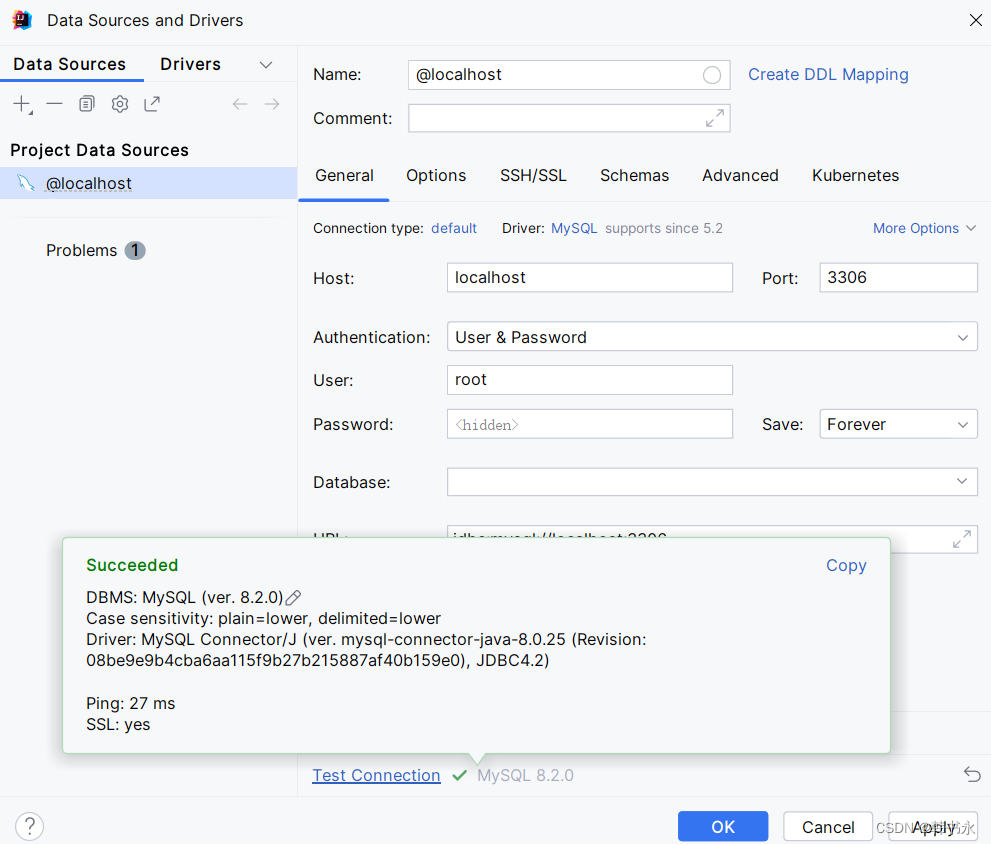Focus the Host field containing localhost
The image size is (991, 844).
[x=590, y=278]
